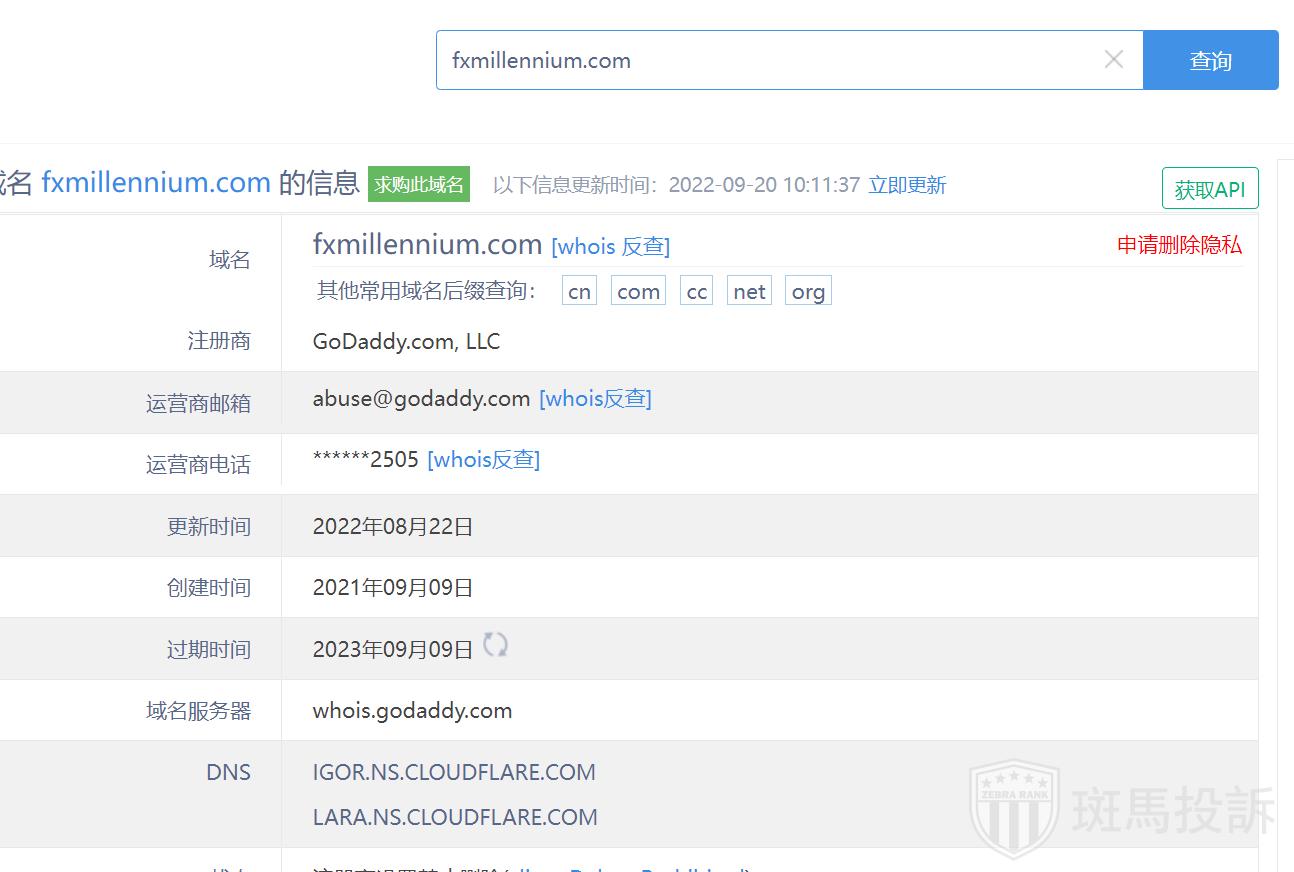Click the LARA.NS.CLOUDFLARE.COM DNS entry

pos(455,817)
